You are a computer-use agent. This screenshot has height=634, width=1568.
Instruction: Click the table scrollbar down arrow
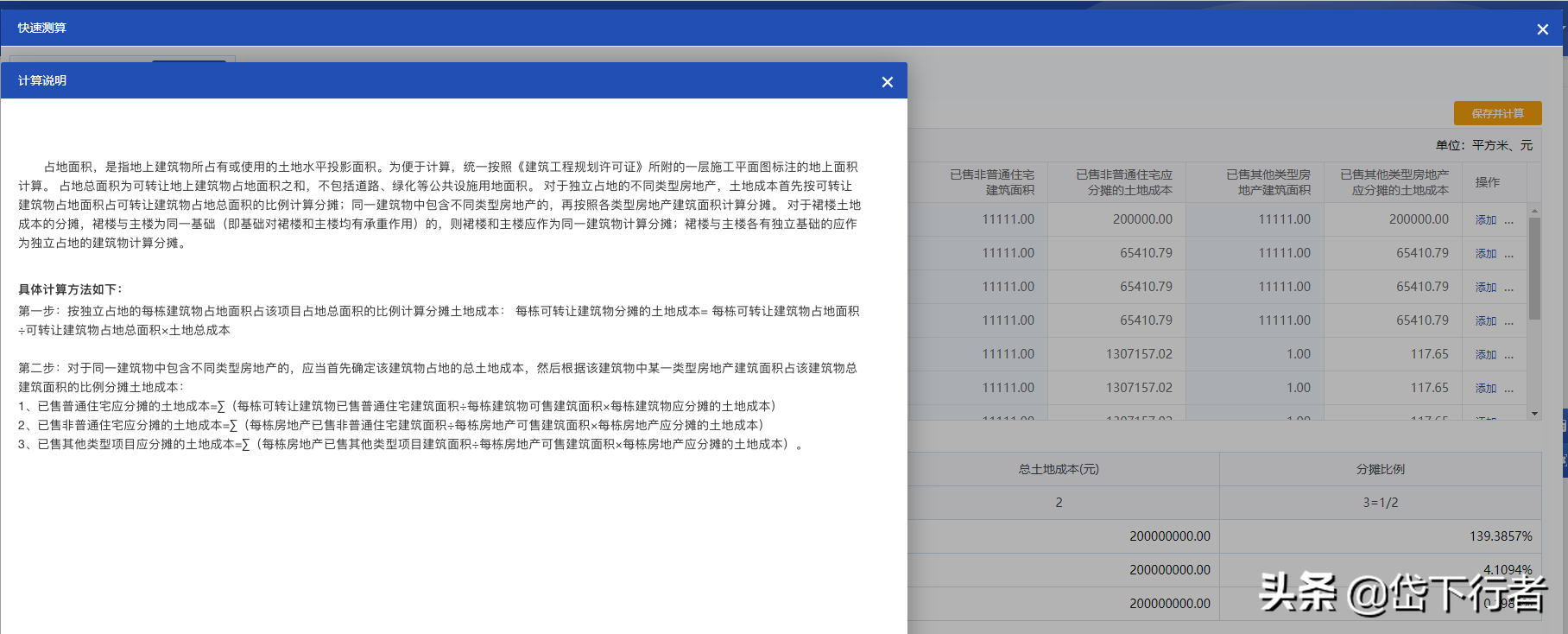coord(1534,414)
